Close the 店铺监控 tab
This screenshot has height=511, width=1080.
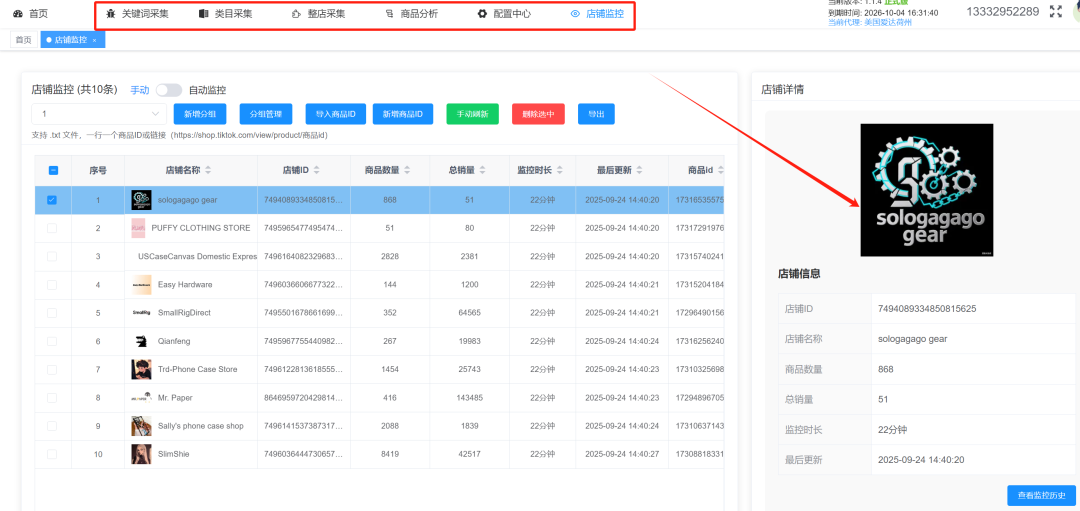94,40
